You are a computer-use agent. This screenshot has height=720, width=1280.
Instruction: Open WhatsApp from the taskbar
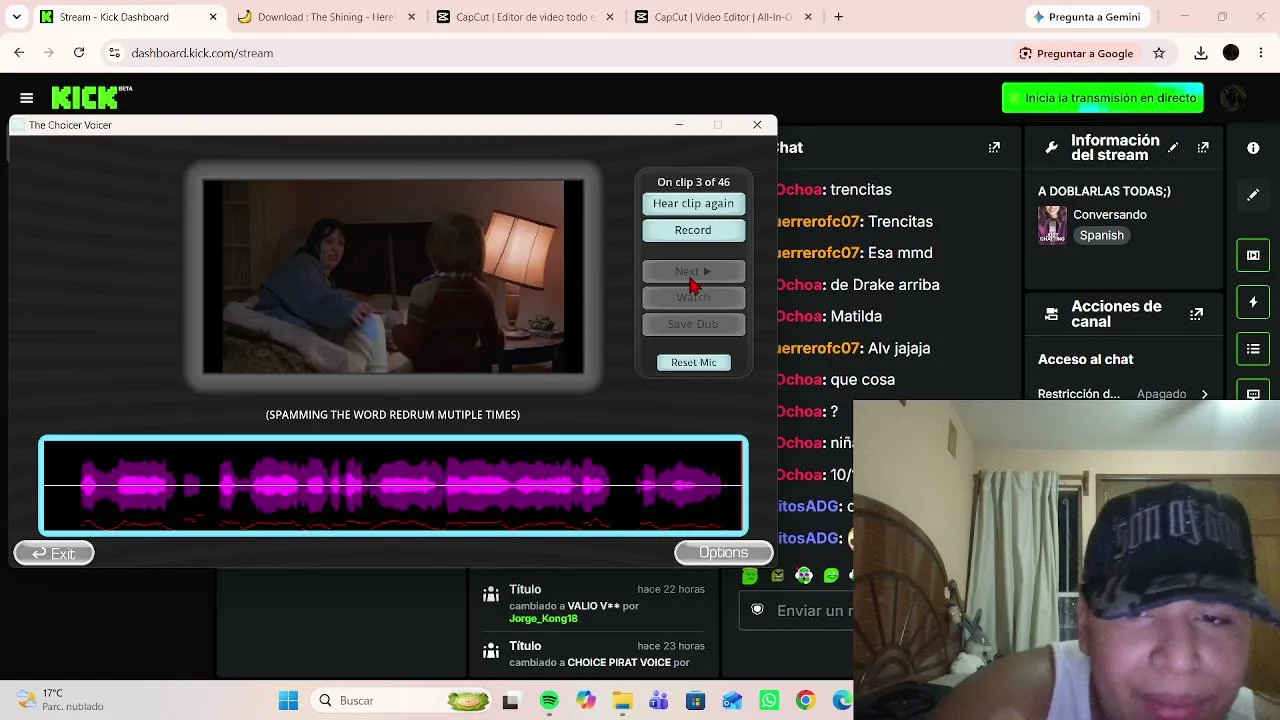pos(769,700)
